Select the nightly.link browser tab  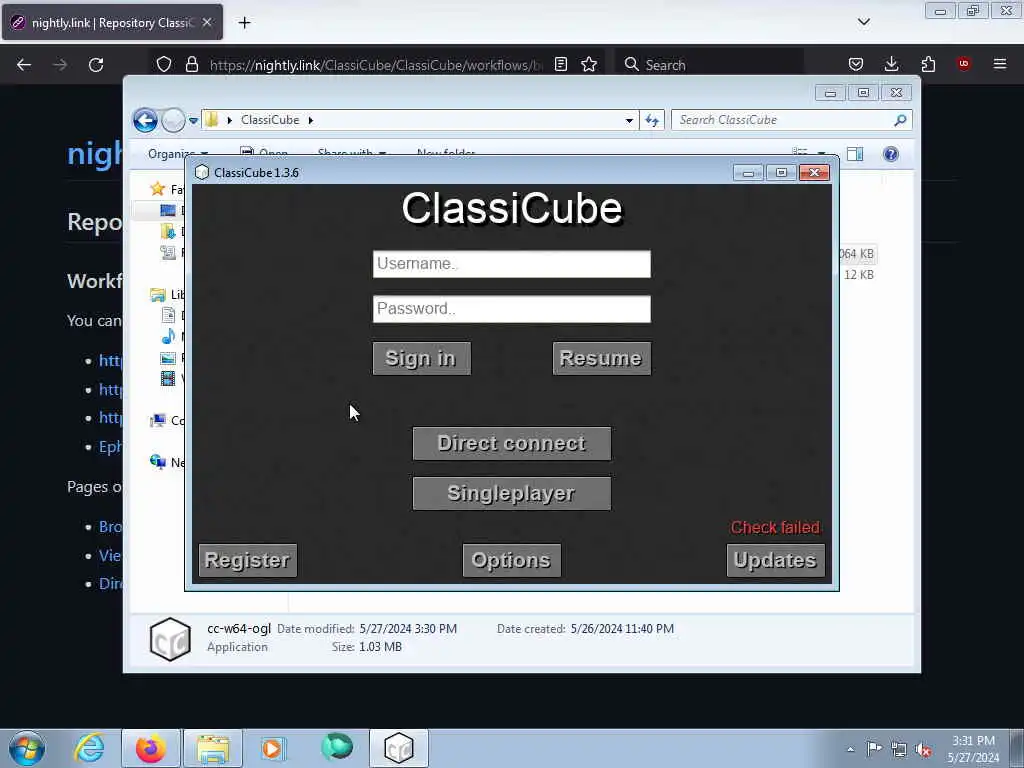coord(112,23)
